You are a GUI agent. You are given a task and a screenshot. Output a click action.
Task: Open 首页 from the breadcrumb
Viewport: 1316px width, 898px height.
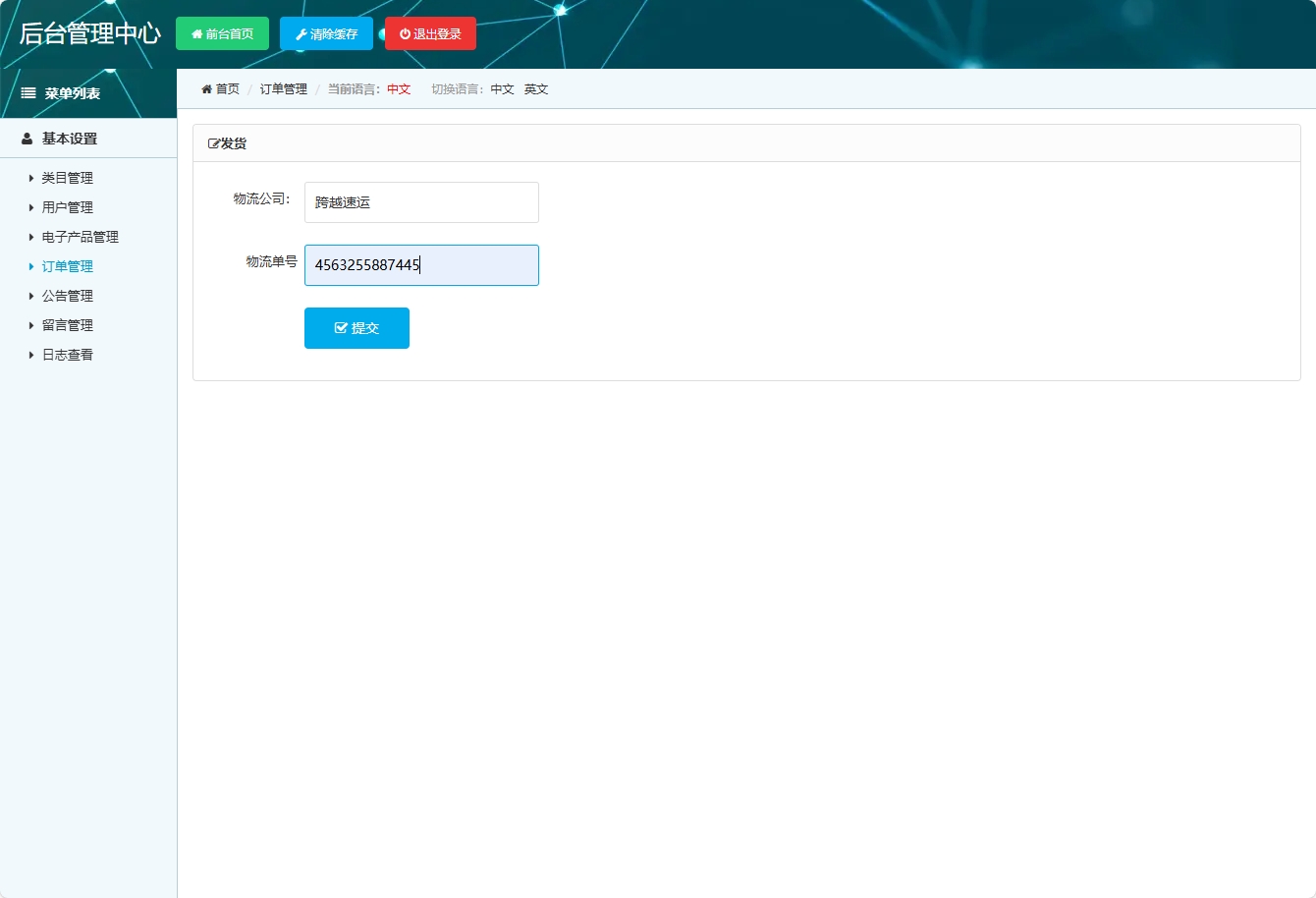pos(225,88)
